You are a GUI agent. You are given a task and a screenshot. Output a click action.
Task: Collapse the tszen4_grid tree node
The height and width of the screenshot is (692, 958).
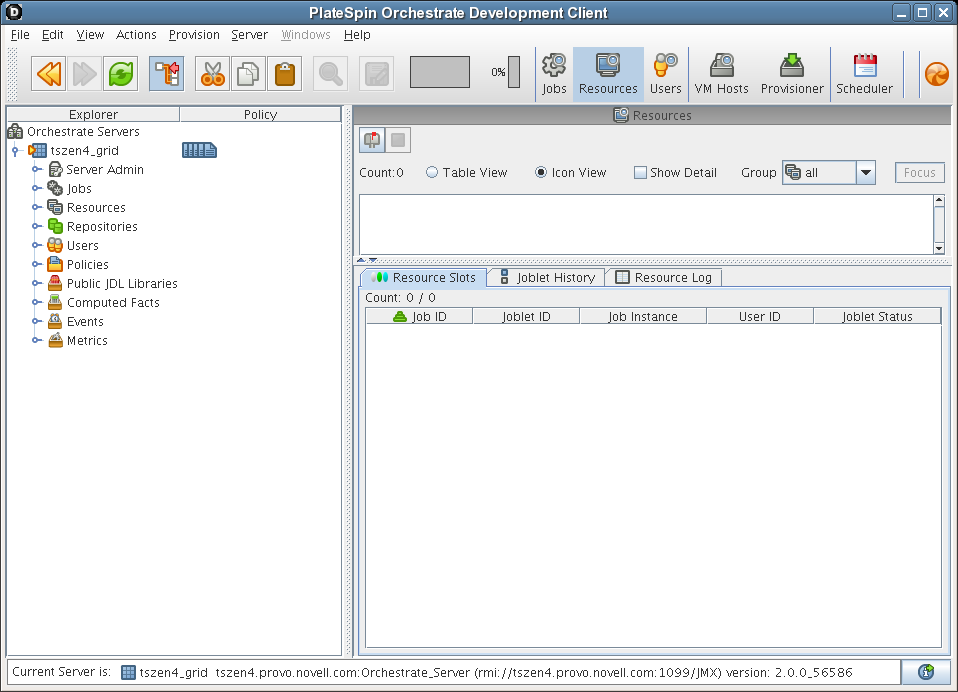(15, 150)
